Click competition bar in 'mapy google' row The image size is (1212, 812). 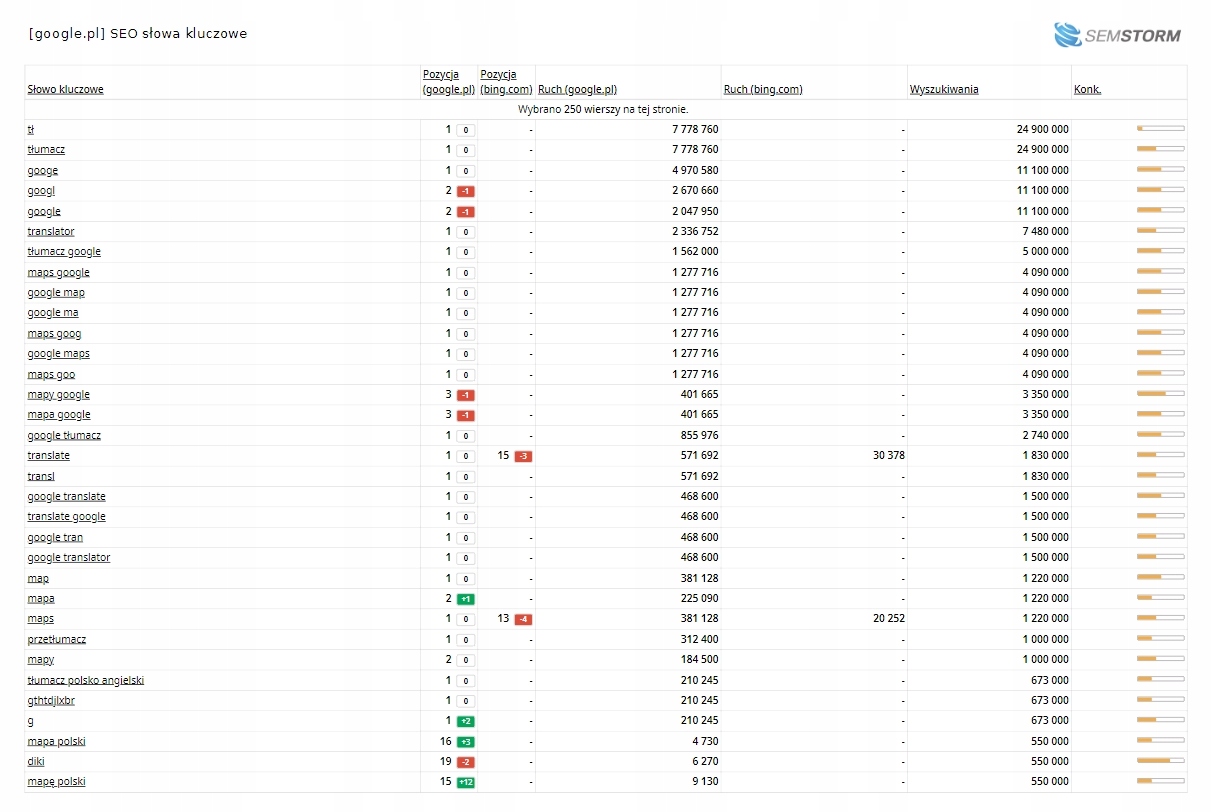point(1161,394)
